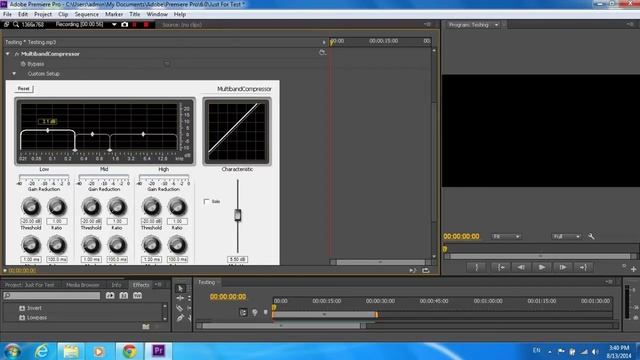This screenshot has height=360, width=640.
Task: Open the Full playback resolution dropdown
Action: pos(566,237)
